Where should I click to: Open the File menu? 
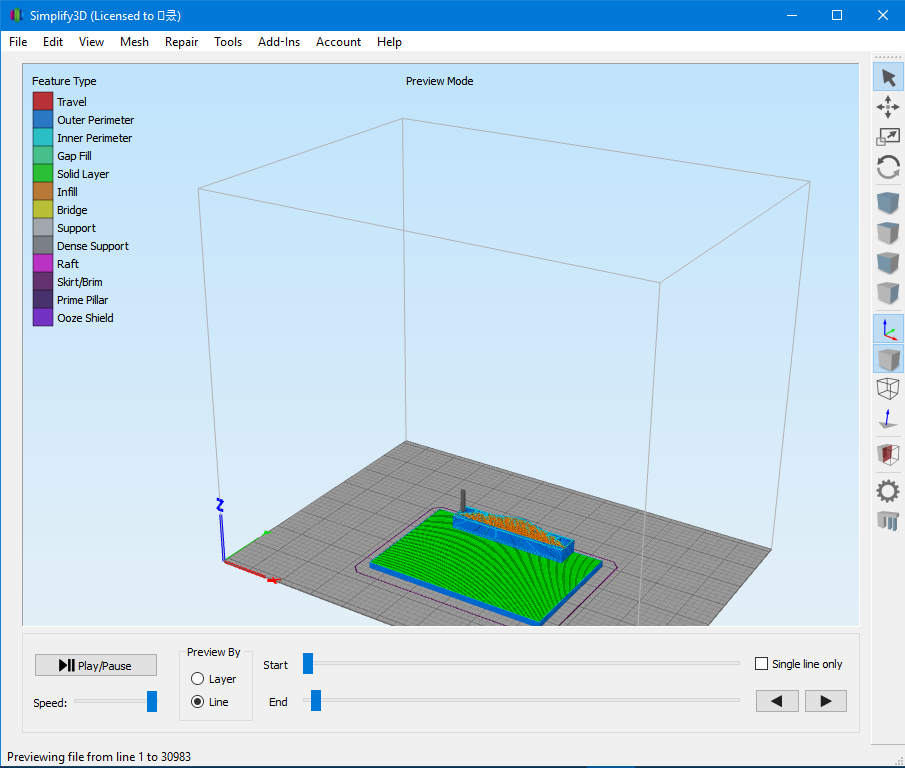18,42
